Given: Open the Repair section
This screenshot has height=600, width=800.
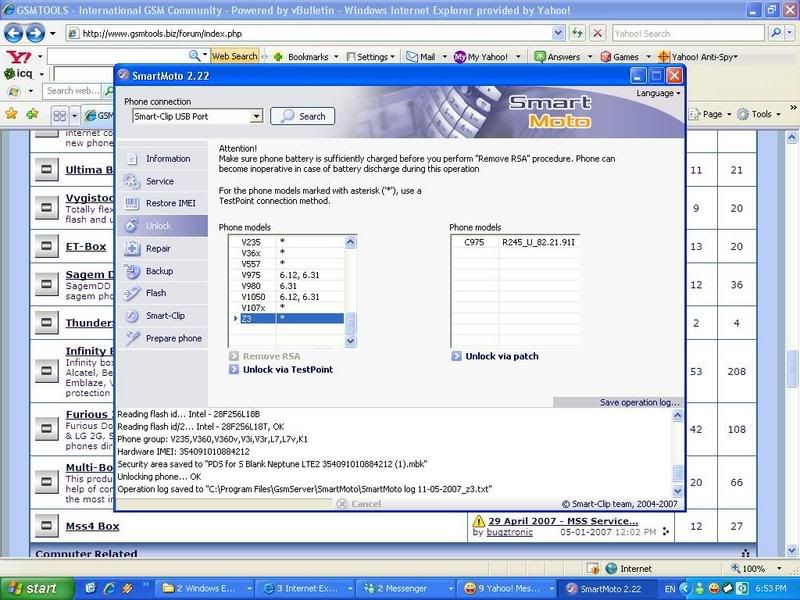Looking at the screenshot, I should pos(162,248).
